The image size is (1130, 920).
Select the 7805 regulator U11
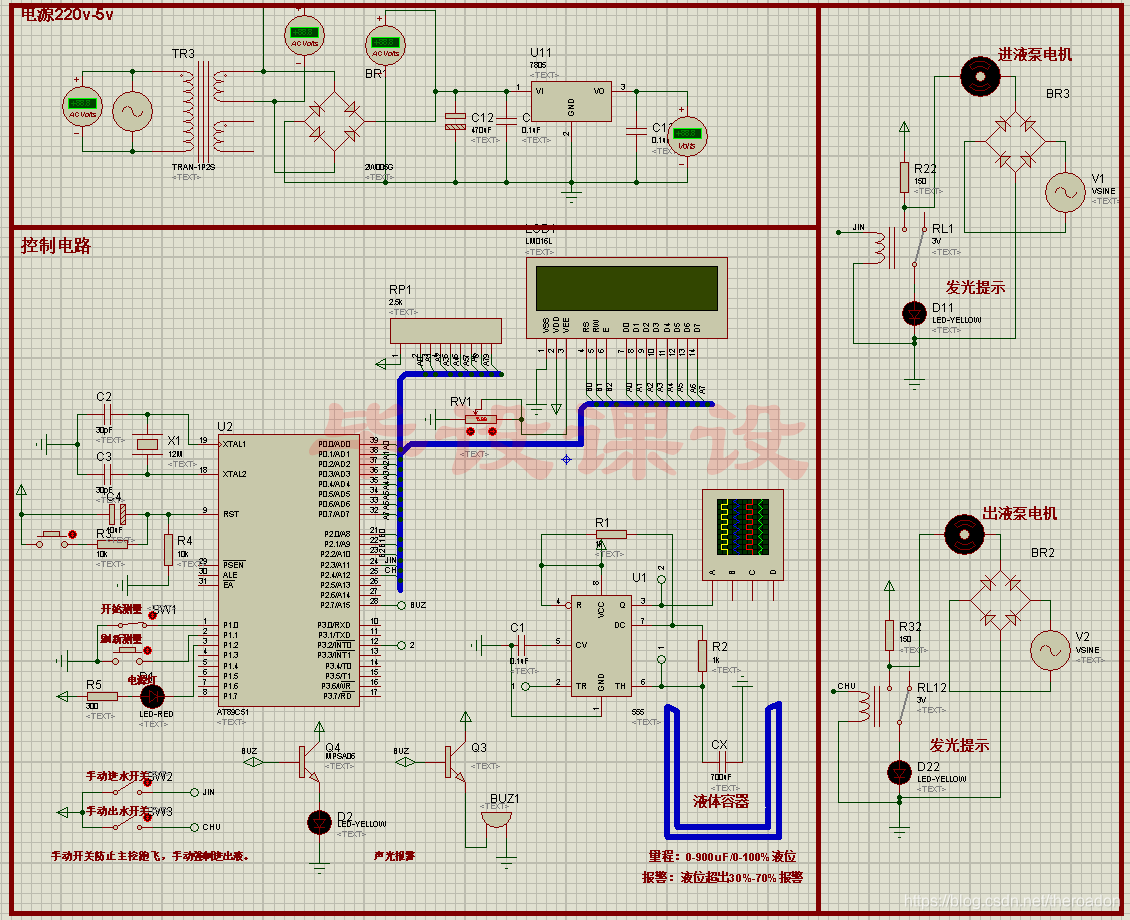coord(571,101)
